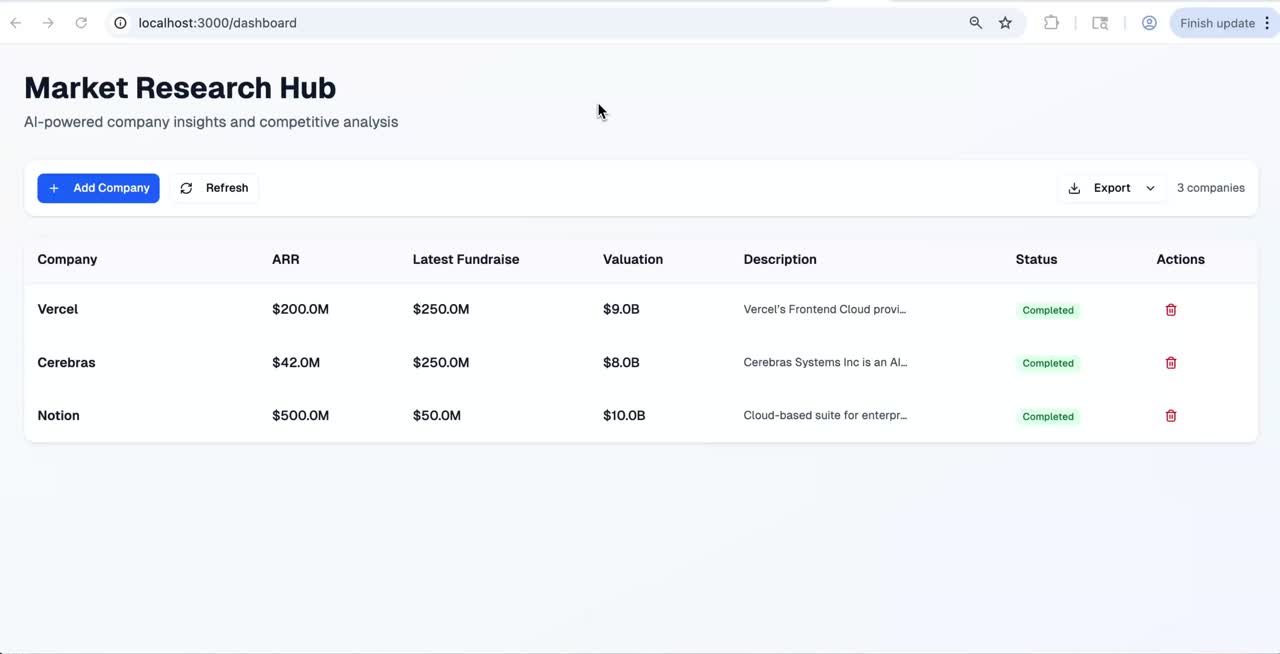Click the $500.0M ARR value

[300, 415]
